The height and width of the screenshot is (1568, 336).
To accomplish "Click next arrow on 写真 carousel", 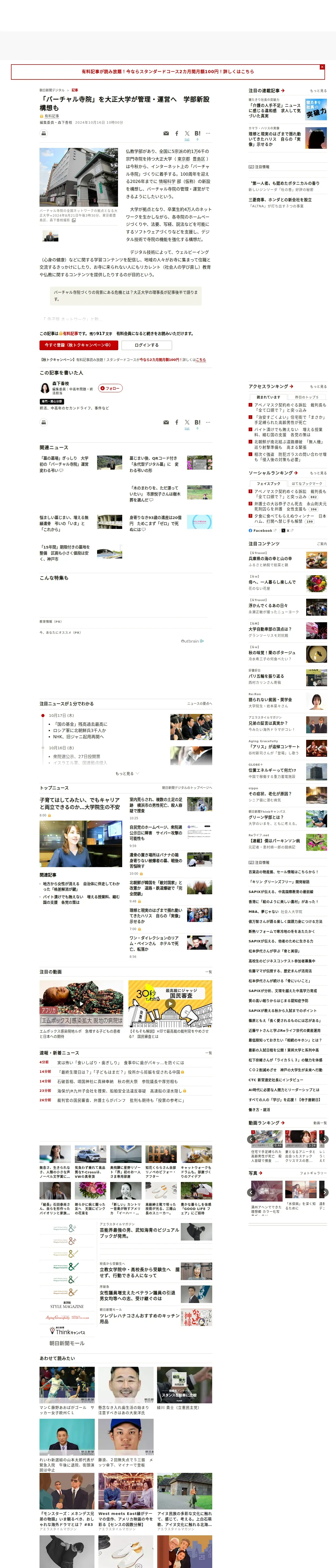I will [x=324, y=1192].
